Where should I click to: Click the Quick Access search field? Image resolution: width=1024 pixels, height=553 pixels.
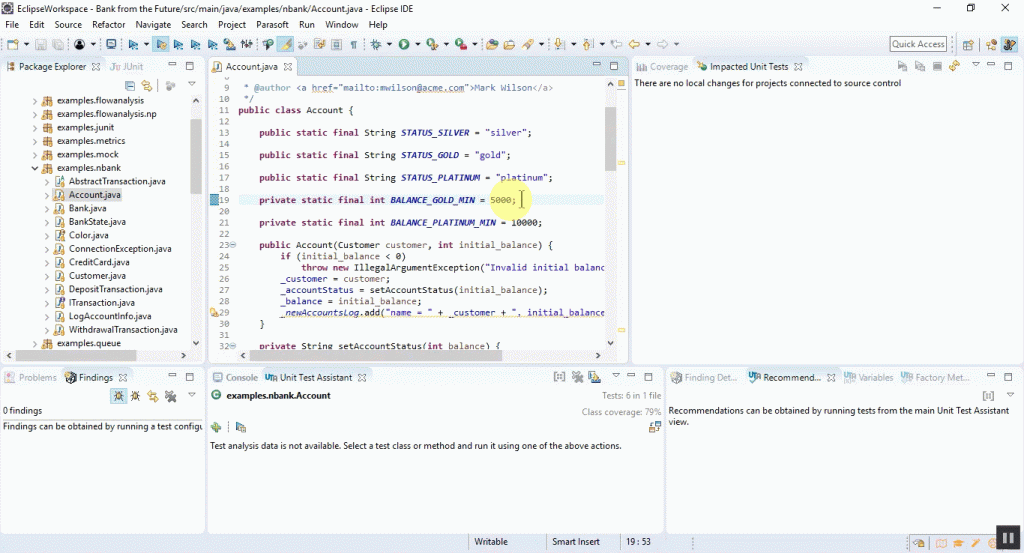pyautogui.click(x=918, y=44)
